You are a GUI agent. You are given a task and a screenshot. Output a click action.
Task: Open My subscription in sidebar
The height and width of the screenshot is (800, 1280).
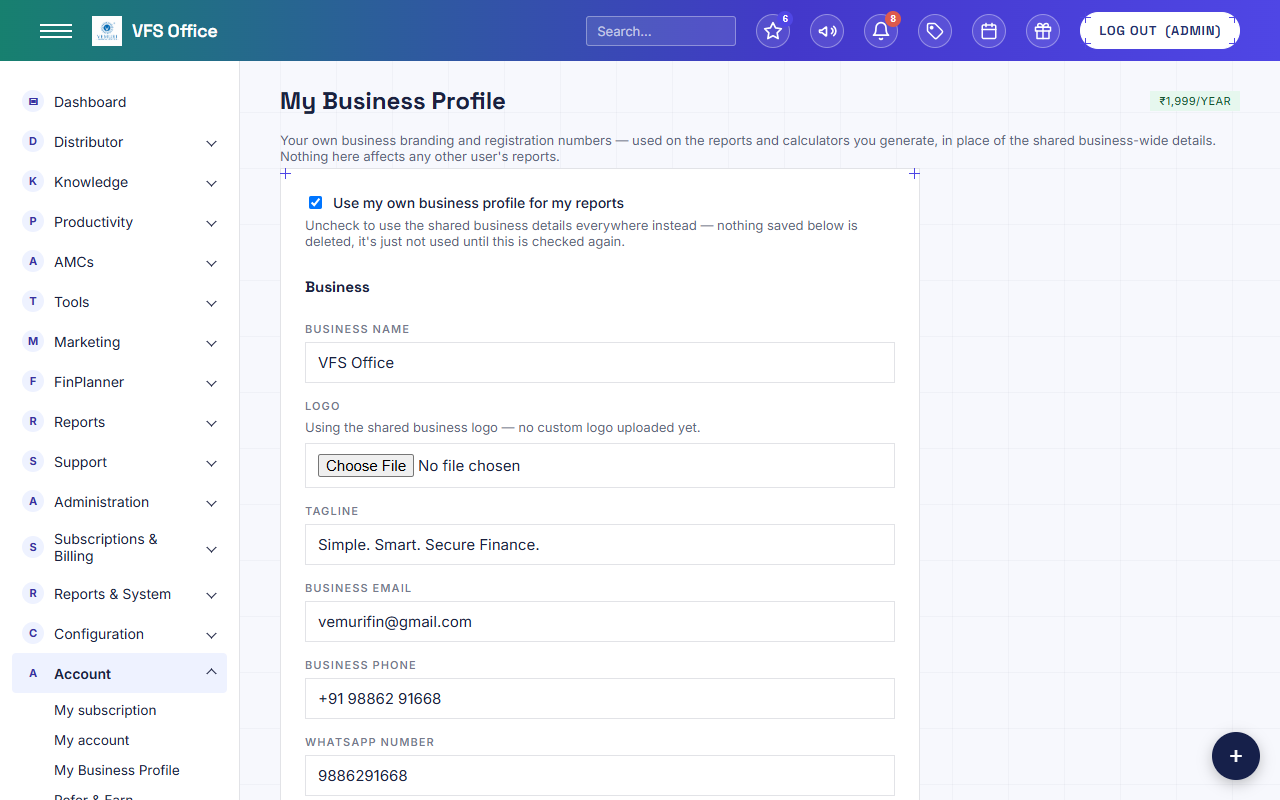point(105,710)
